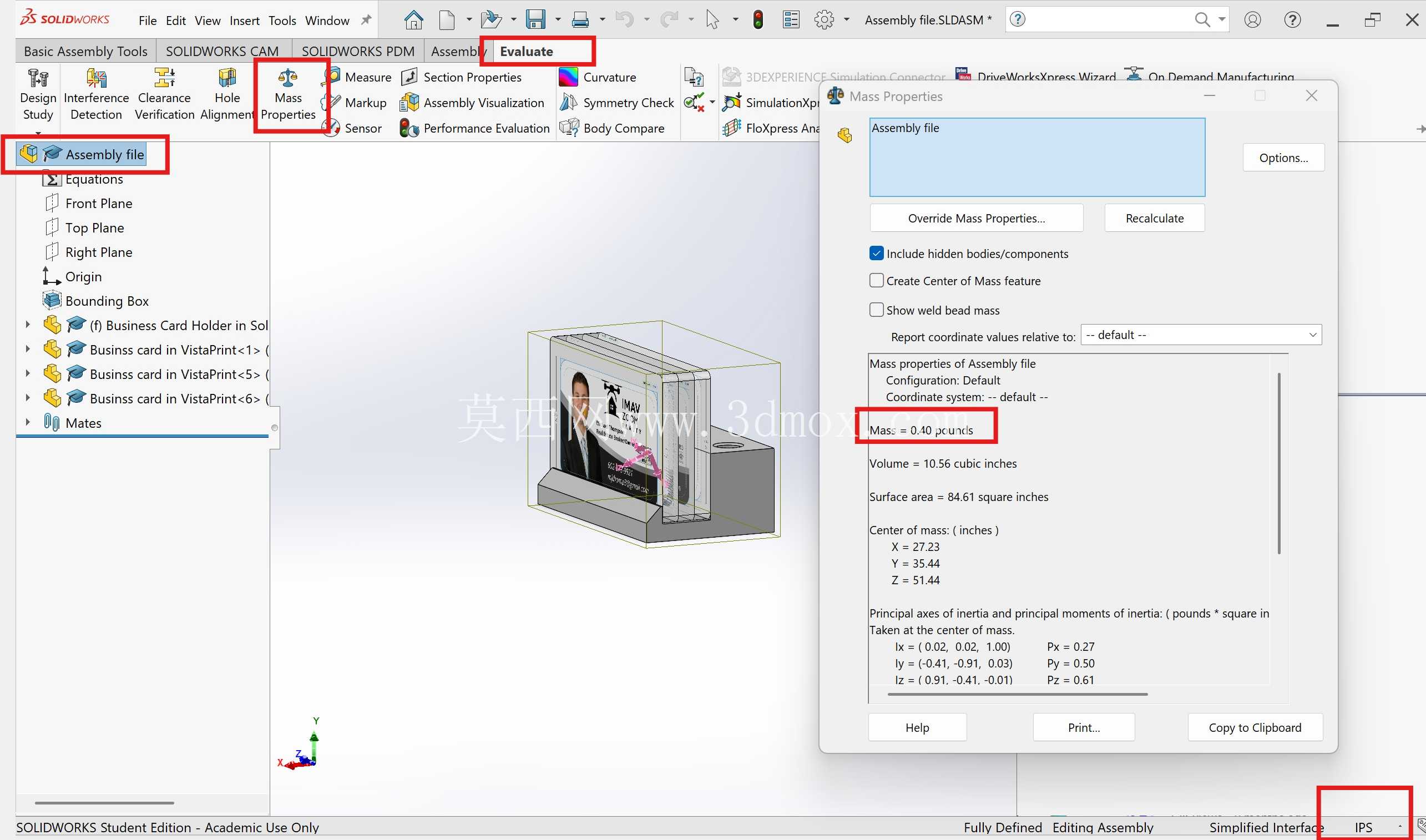Open the report coordinate system dropdown
This screenshot has width=1426, height=840.
click(1201, 335)
